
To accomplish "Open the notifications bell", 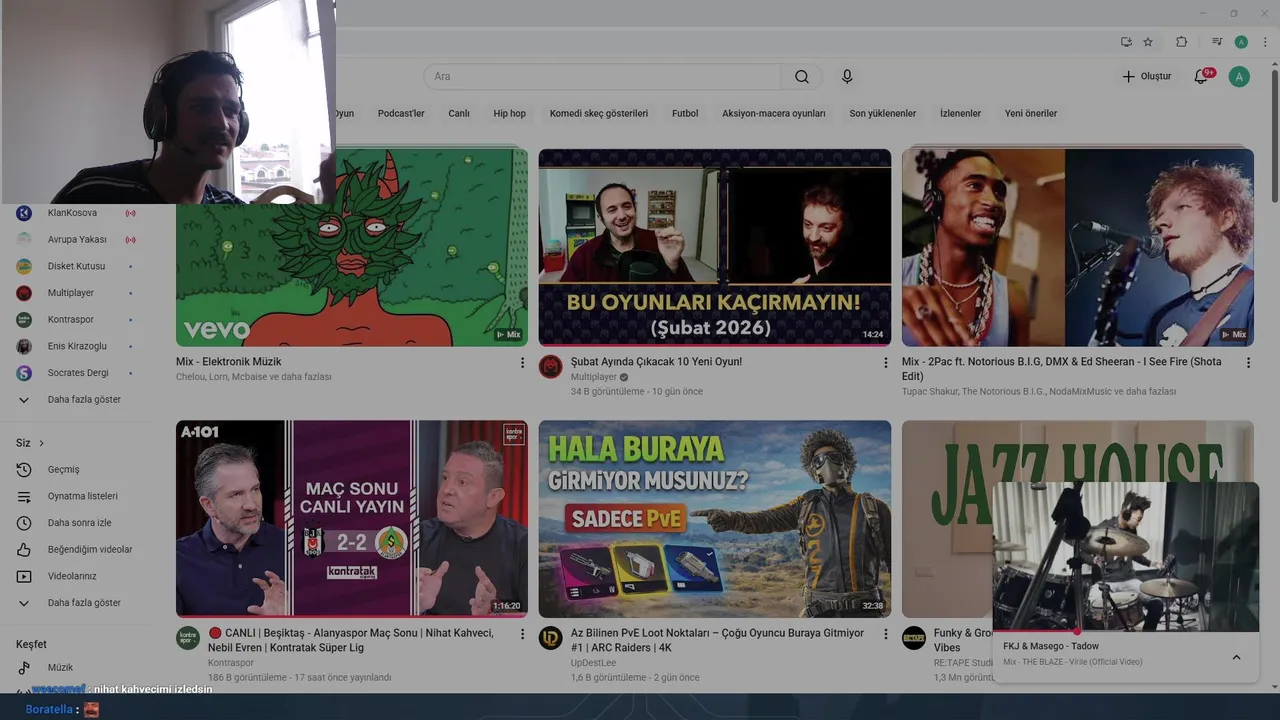I will [x=1202, y=76].
